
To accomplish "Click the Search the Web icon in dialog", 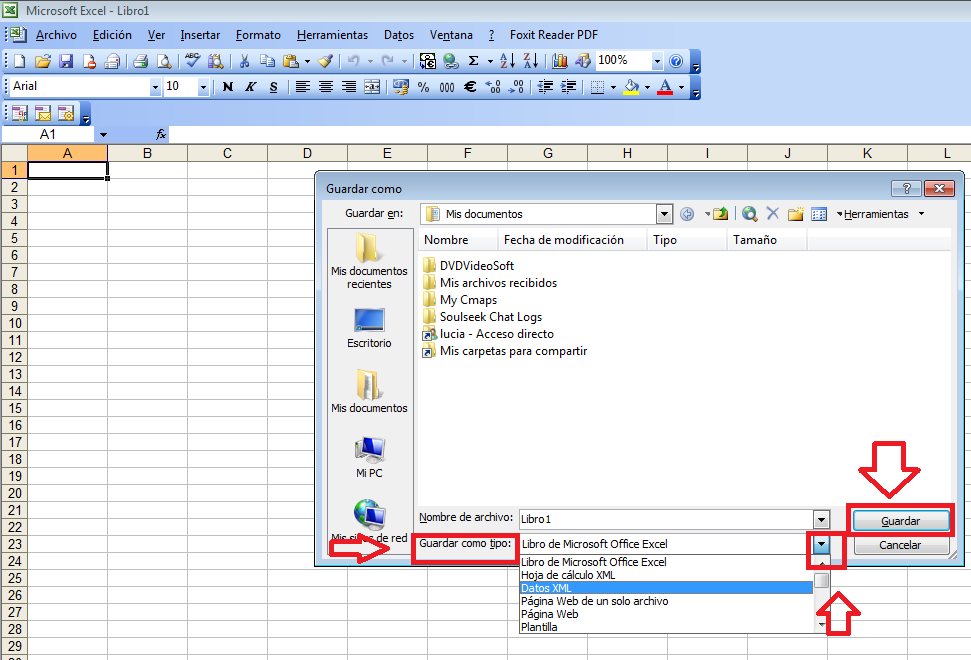I will point(749,214).
